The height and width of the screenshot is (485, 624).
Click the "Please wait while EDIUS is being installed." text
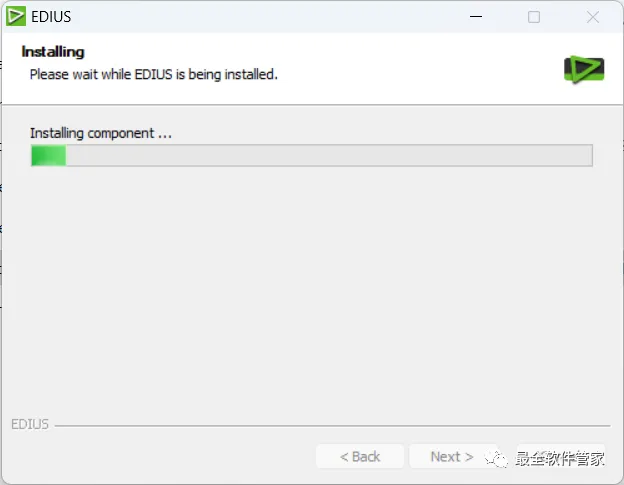(154, 74)
